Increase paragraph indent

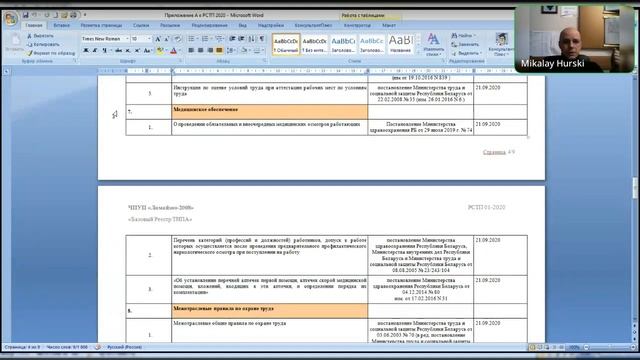pos(242,39)
